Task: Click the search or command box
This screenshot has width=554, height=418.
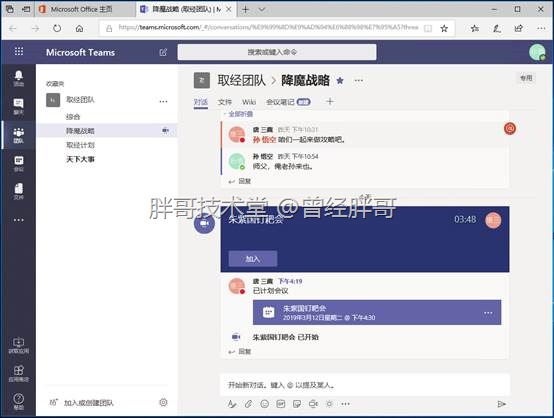Action: [x=277, y=52]
